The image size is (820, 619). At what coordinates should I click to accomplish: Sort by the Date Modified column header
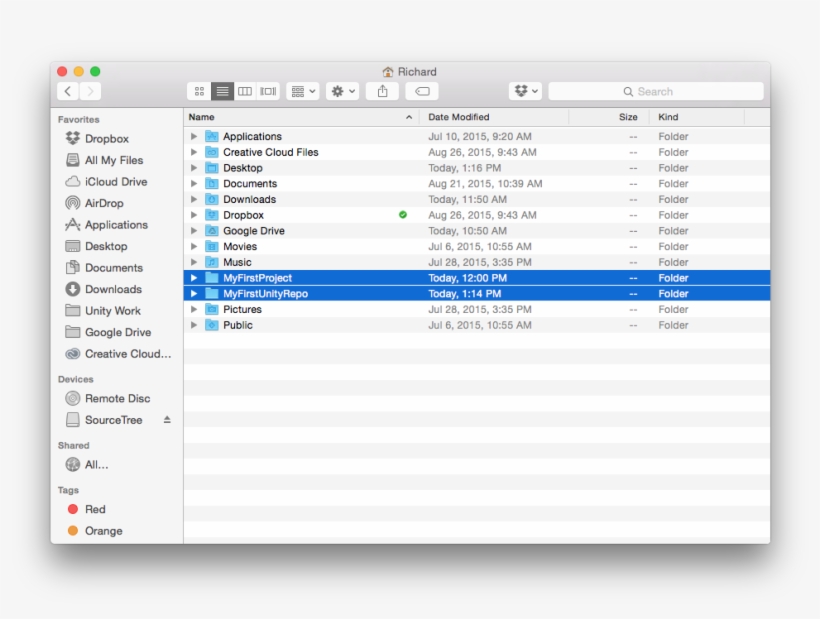click(x=460, y=117)
